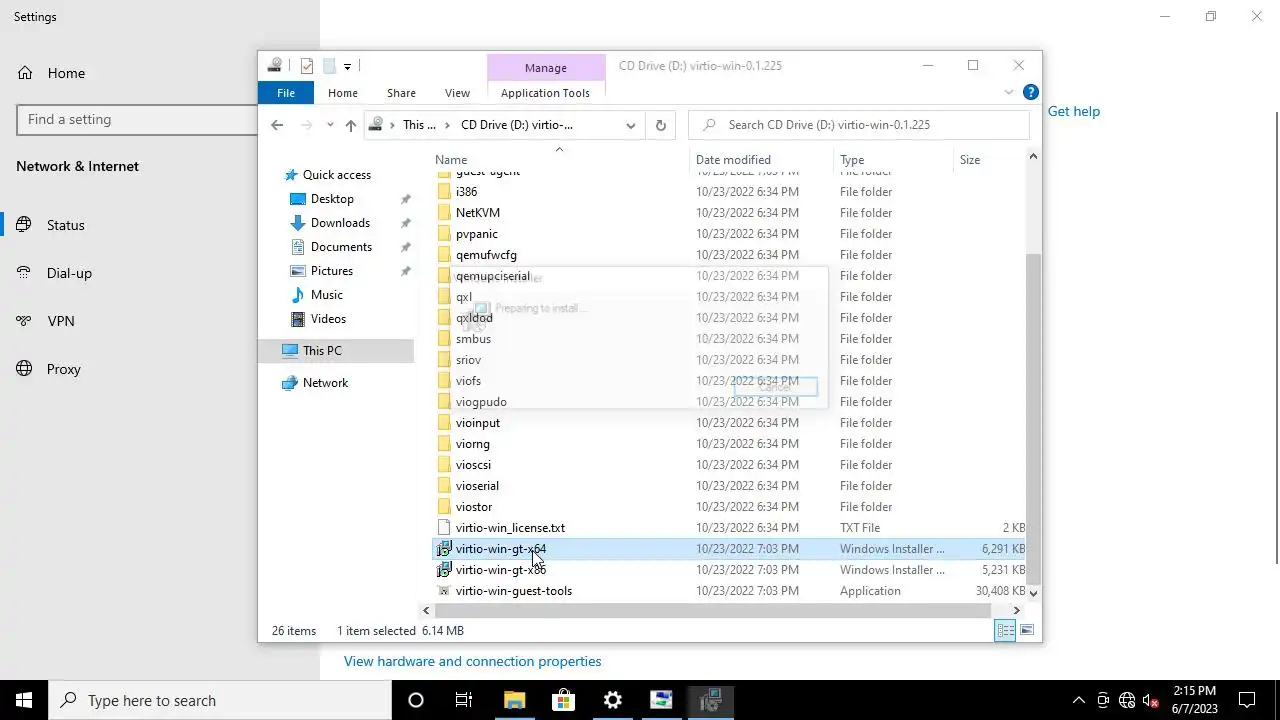Viewport: 1280px width, 720px height.
Task: Sort files by Date modified column
Action: 733,160
